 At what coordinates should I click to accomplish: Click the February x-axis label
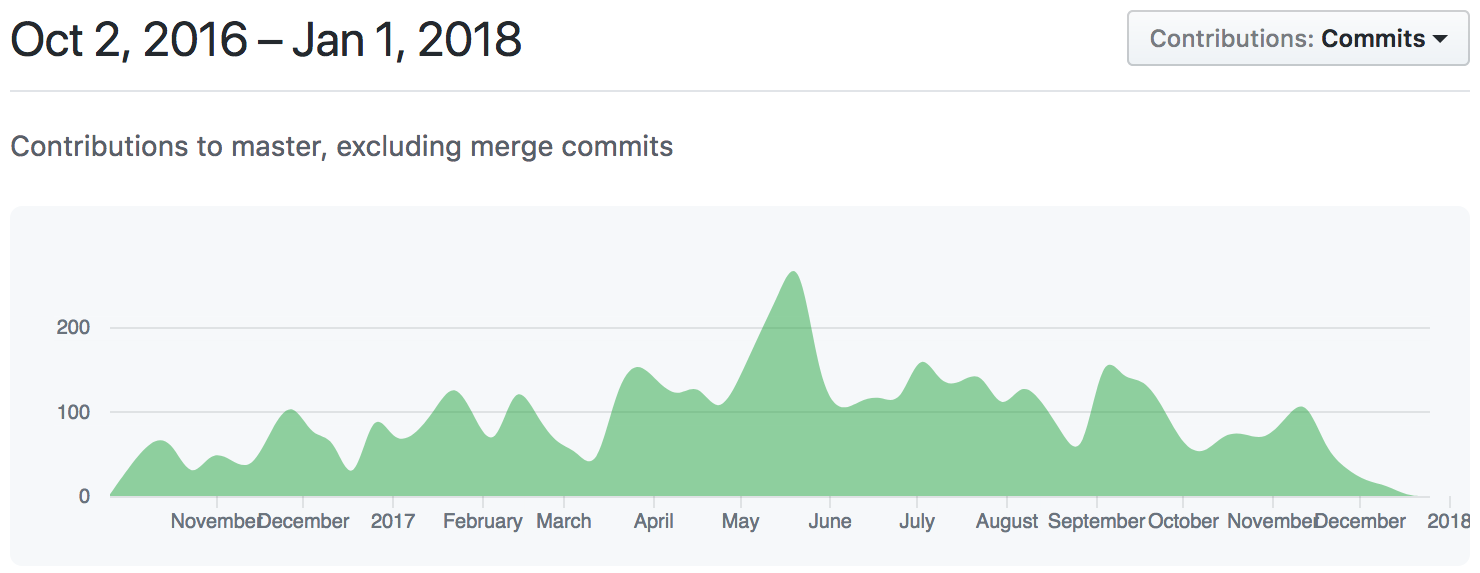pyautogui.click(x=483, y=521)
